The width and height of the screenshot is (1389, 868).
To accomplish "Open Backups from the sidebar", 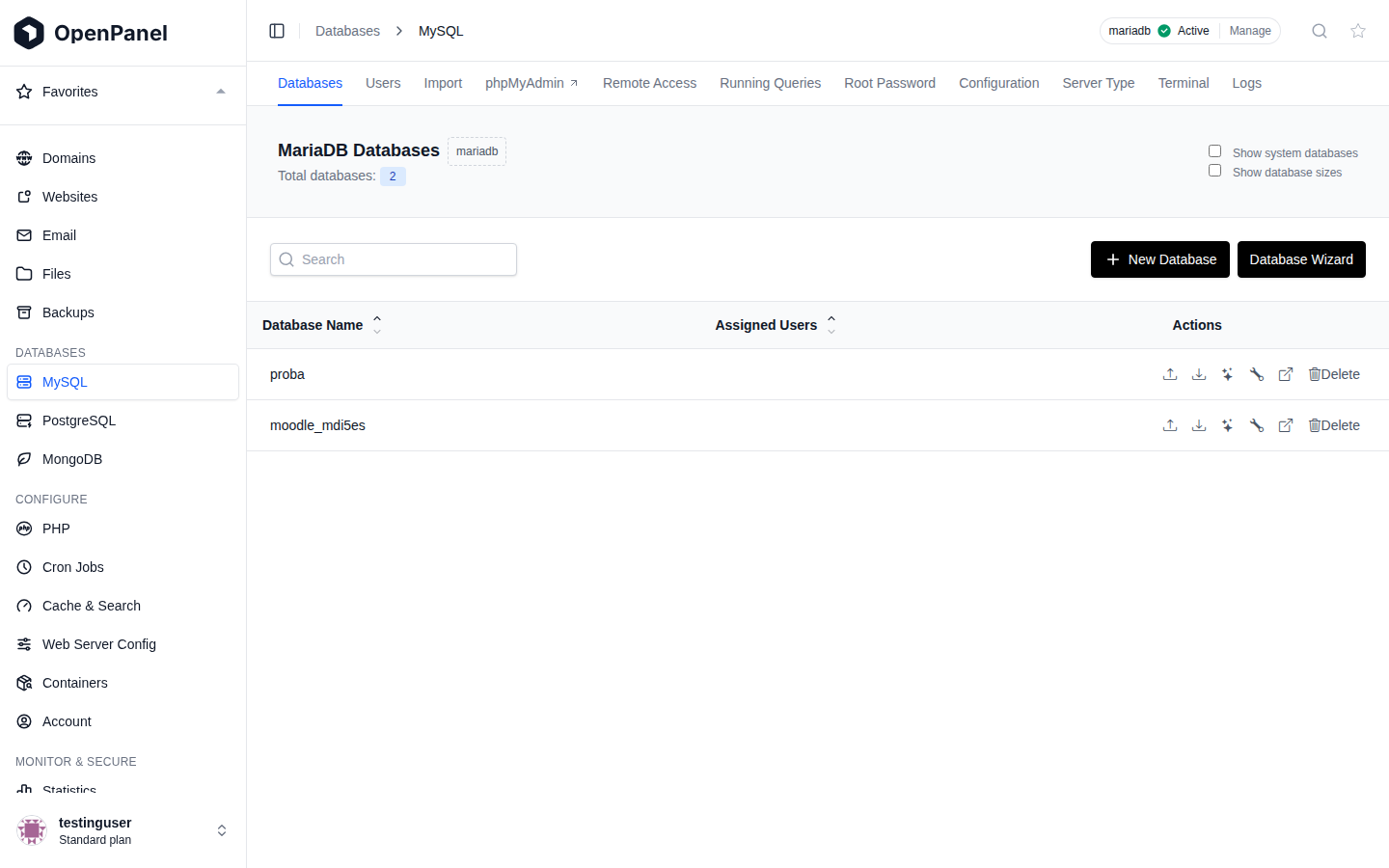I will click(x=123, y=312).
